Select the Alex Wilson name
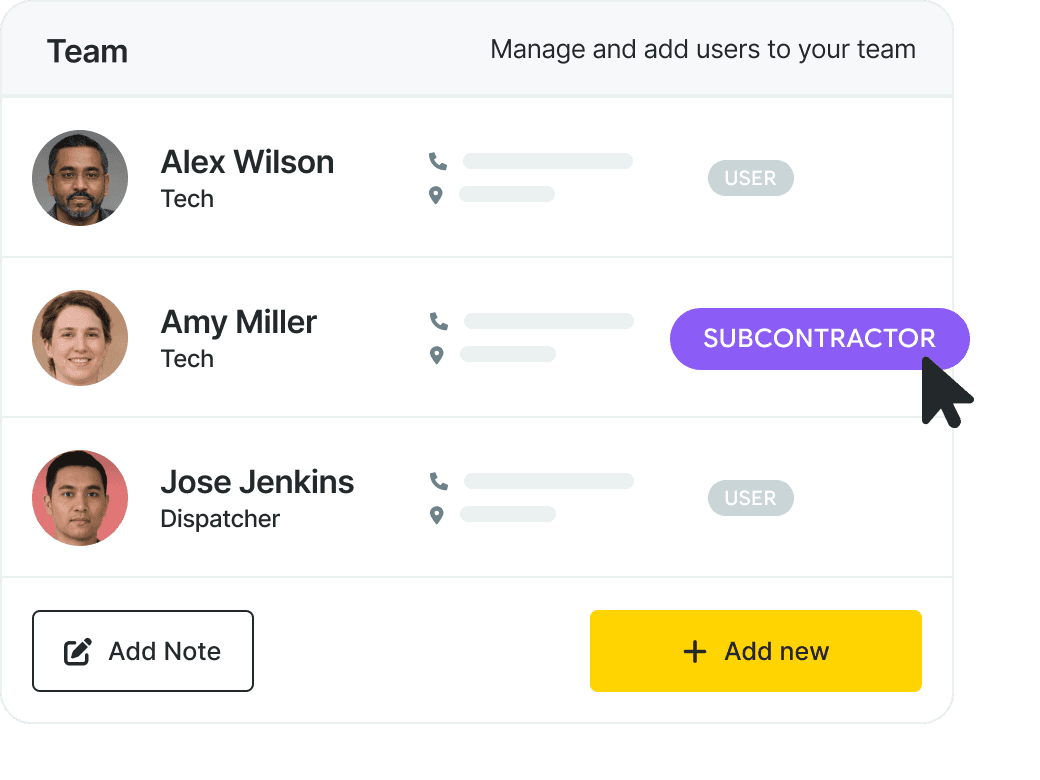 tap(247, 162)
